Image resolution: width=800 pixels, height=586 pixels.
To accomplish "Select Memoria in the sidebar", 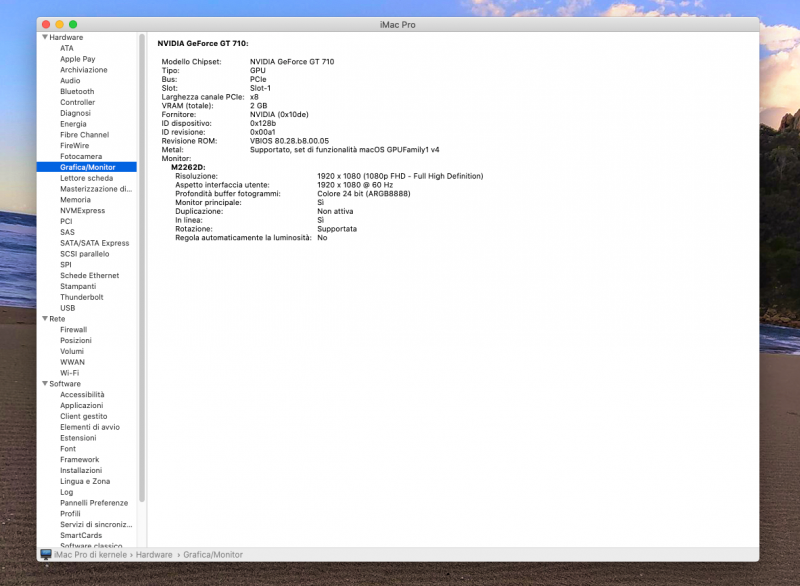I will point(76,200).
